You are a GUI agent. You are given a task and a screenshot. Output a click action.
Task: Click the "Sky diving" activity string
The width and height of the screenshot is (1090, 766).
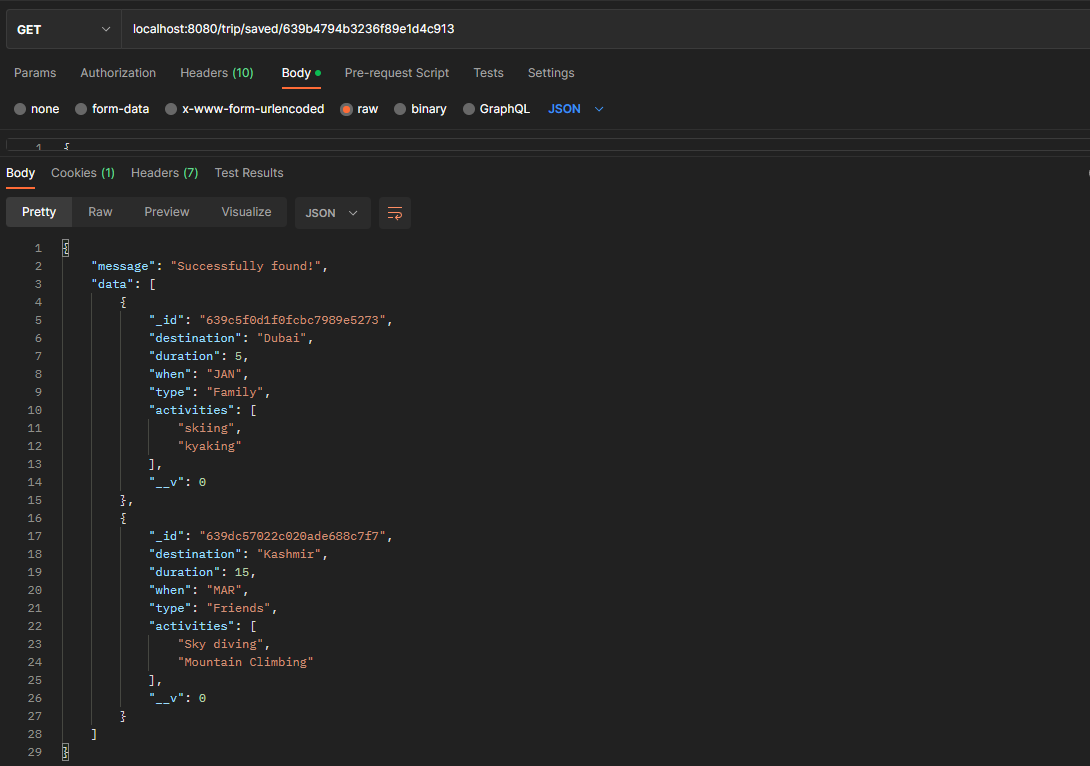click(x=220, y=644)
